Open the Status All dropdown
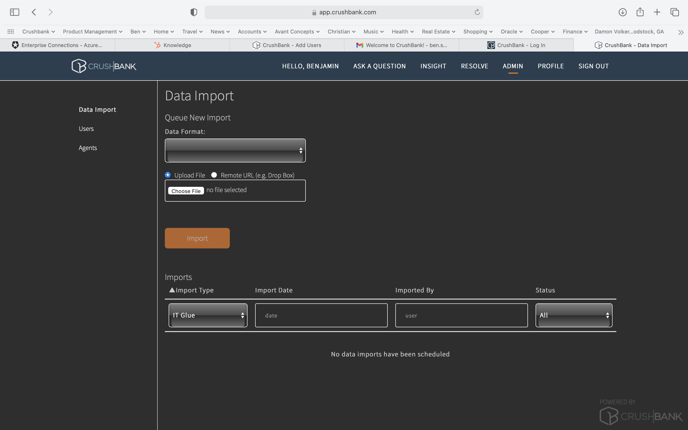688x430 pixels. point(574,315)
